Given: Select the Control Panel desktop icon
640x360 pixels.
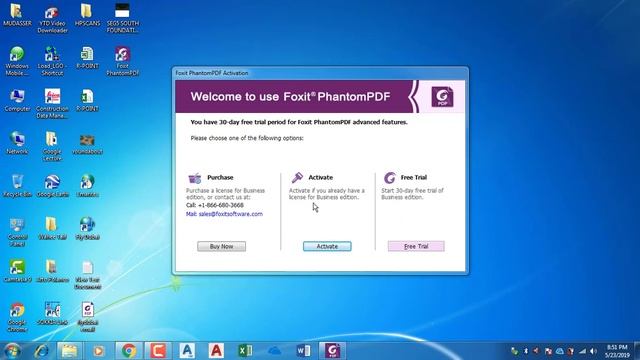Looking at the screenshot, I should click(x=17, y=232).
